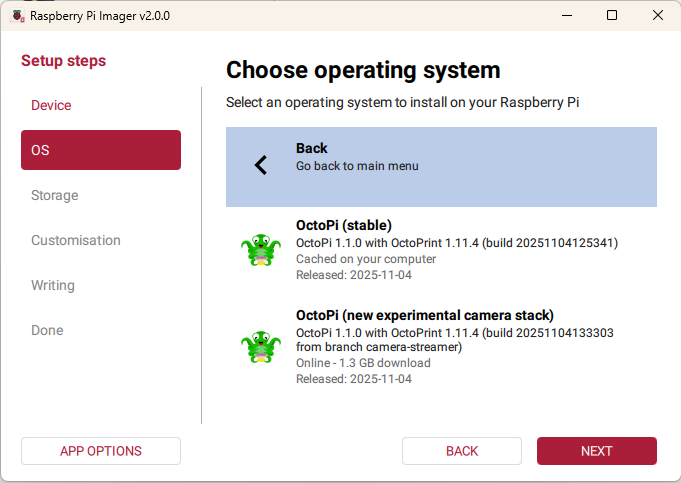Click the Raspberry Pi logo in title bar
681x483 pixels.
tap(18, 16)
